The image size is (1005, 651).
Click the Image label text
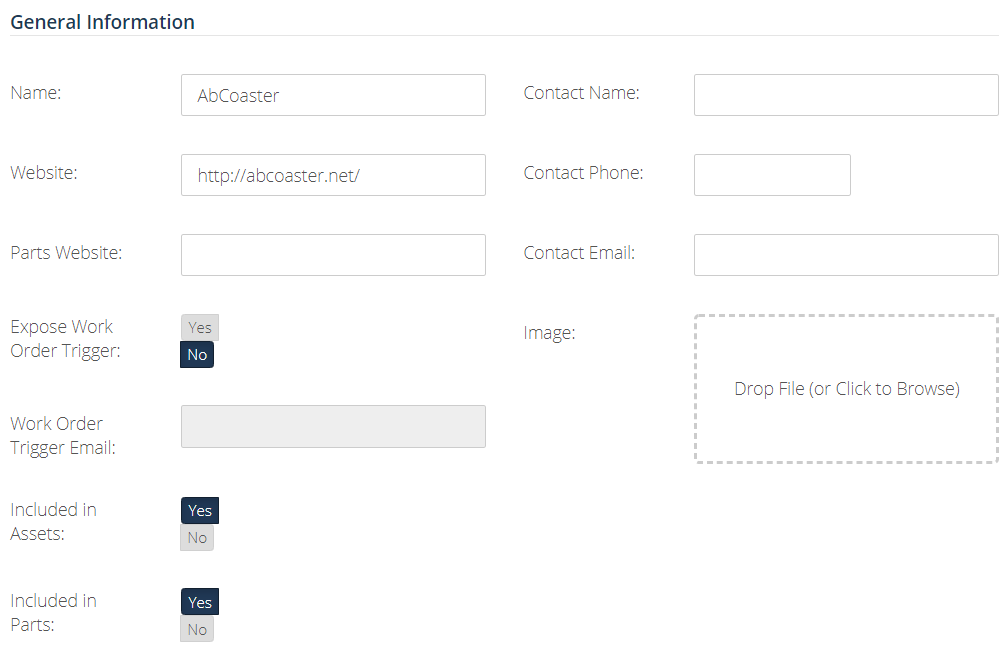[549, 333]
